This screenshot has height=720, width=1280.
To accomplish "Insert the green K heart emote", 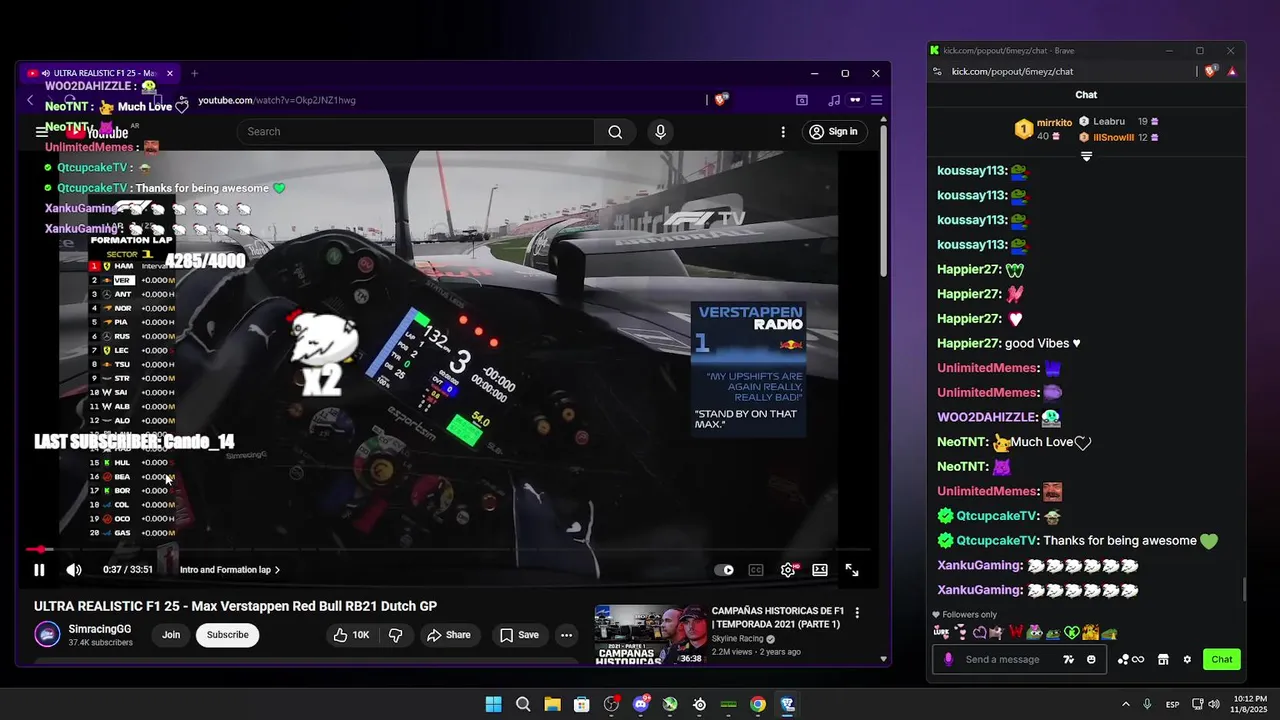I will 1072,632.
